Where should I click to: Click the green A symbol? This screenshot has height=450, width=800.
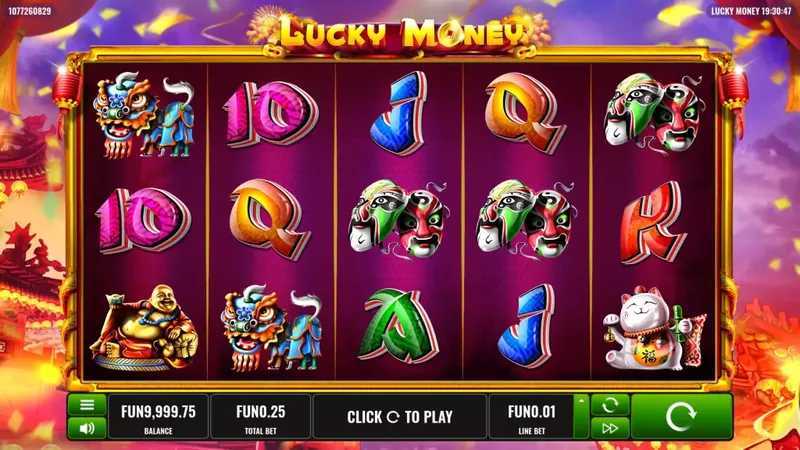[398, 326]
